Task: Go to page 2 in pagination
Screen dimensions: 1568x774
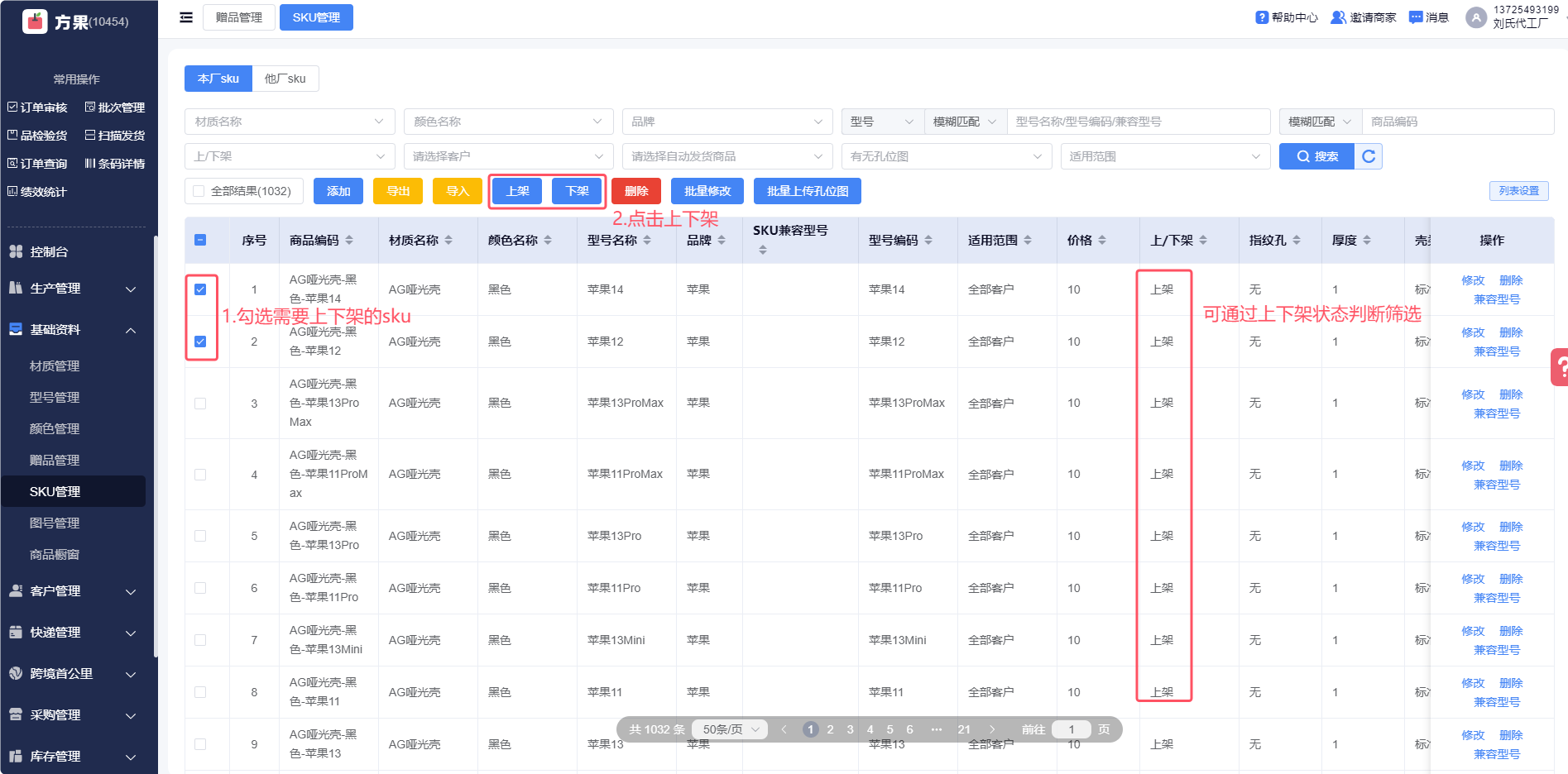Action: [x=830, y=729]
